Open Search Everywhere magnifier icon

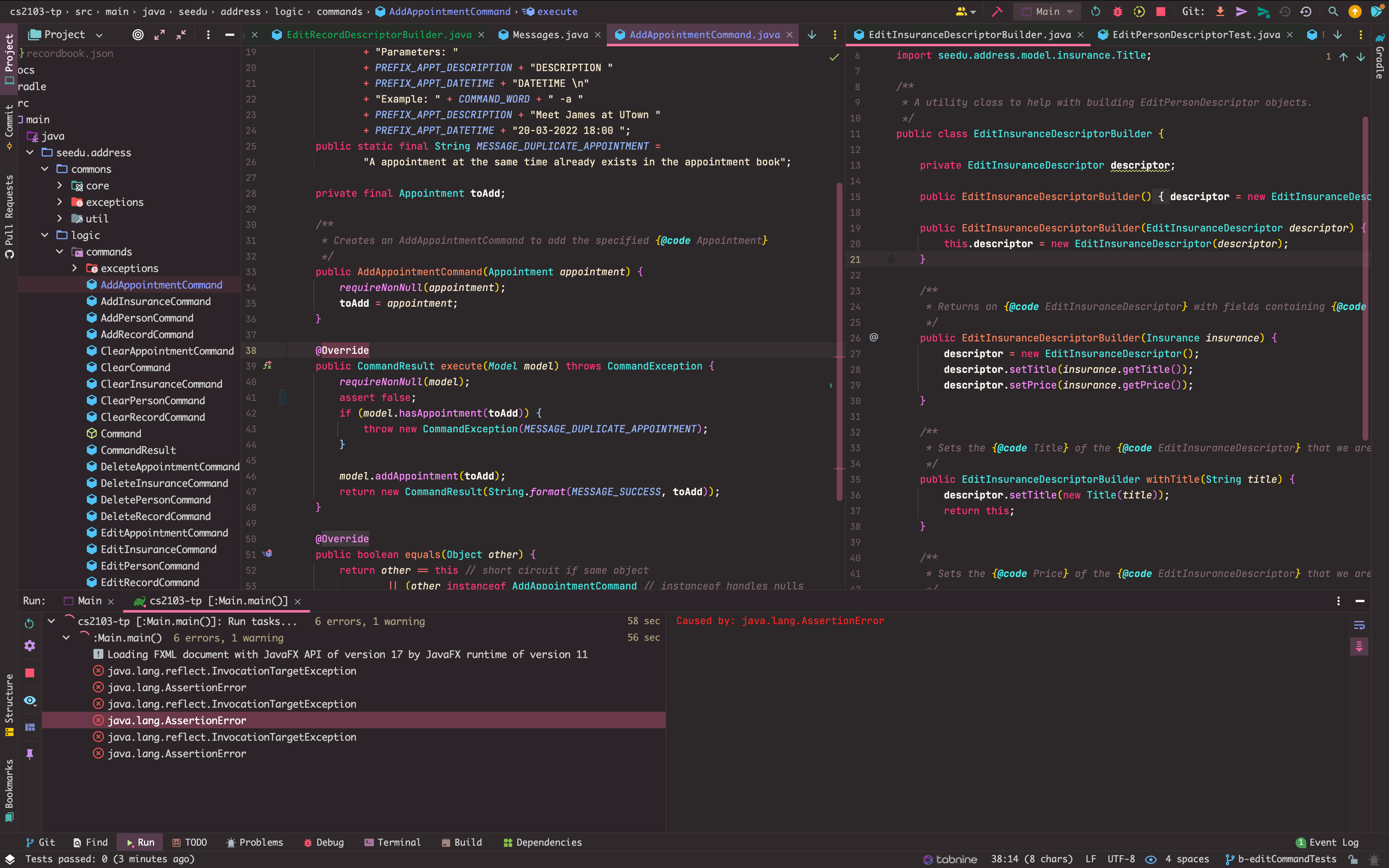coord(1333,12)
